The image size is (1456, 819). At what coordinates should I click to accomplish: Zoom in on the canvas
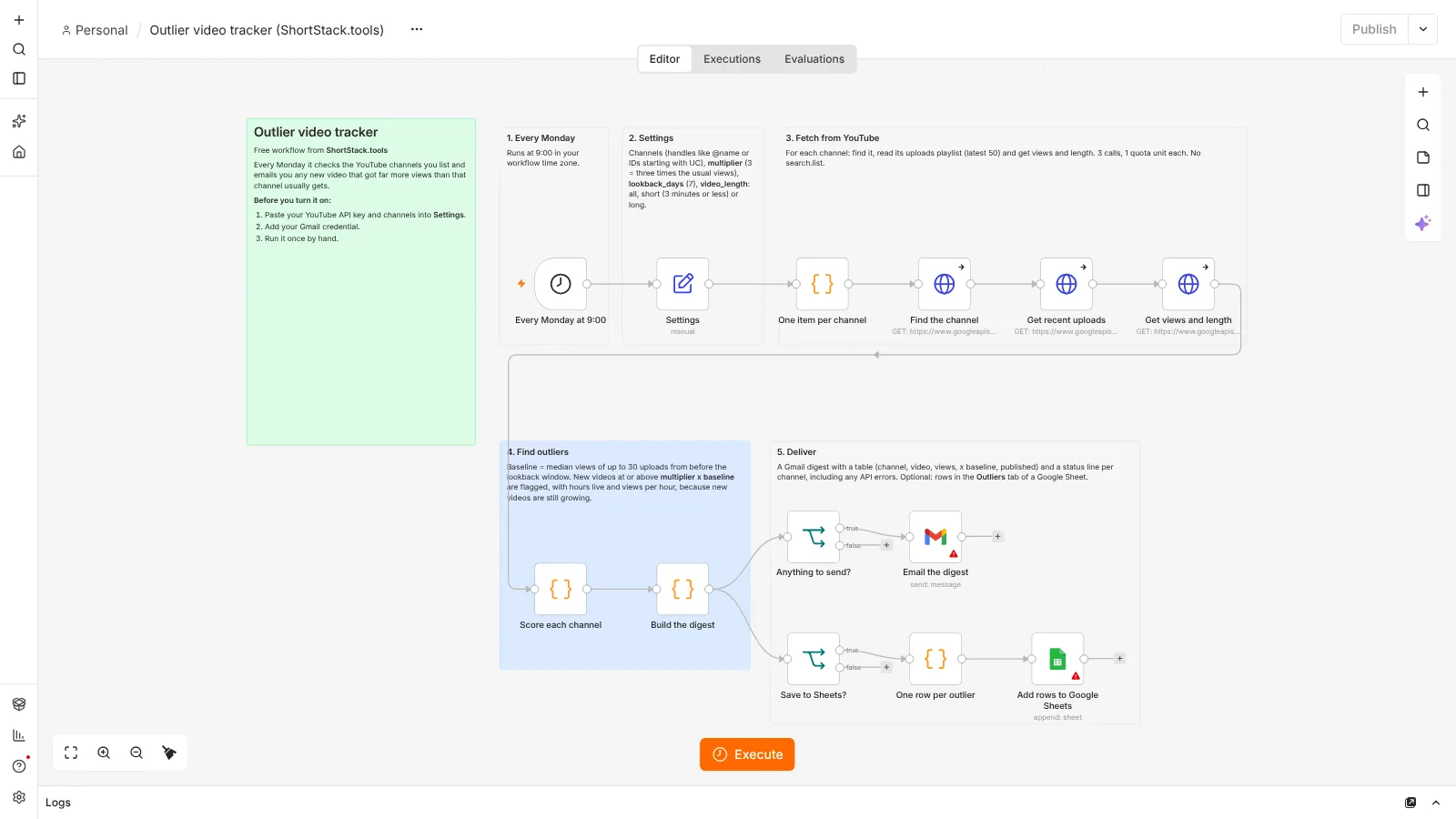pyautogui.click(x=104, y=753)
